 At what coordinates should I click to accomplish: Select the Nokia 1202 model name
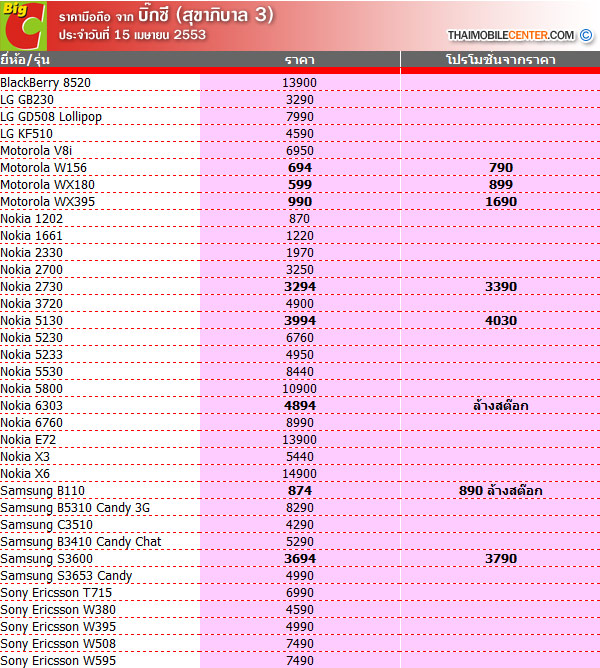click(32, 219)
